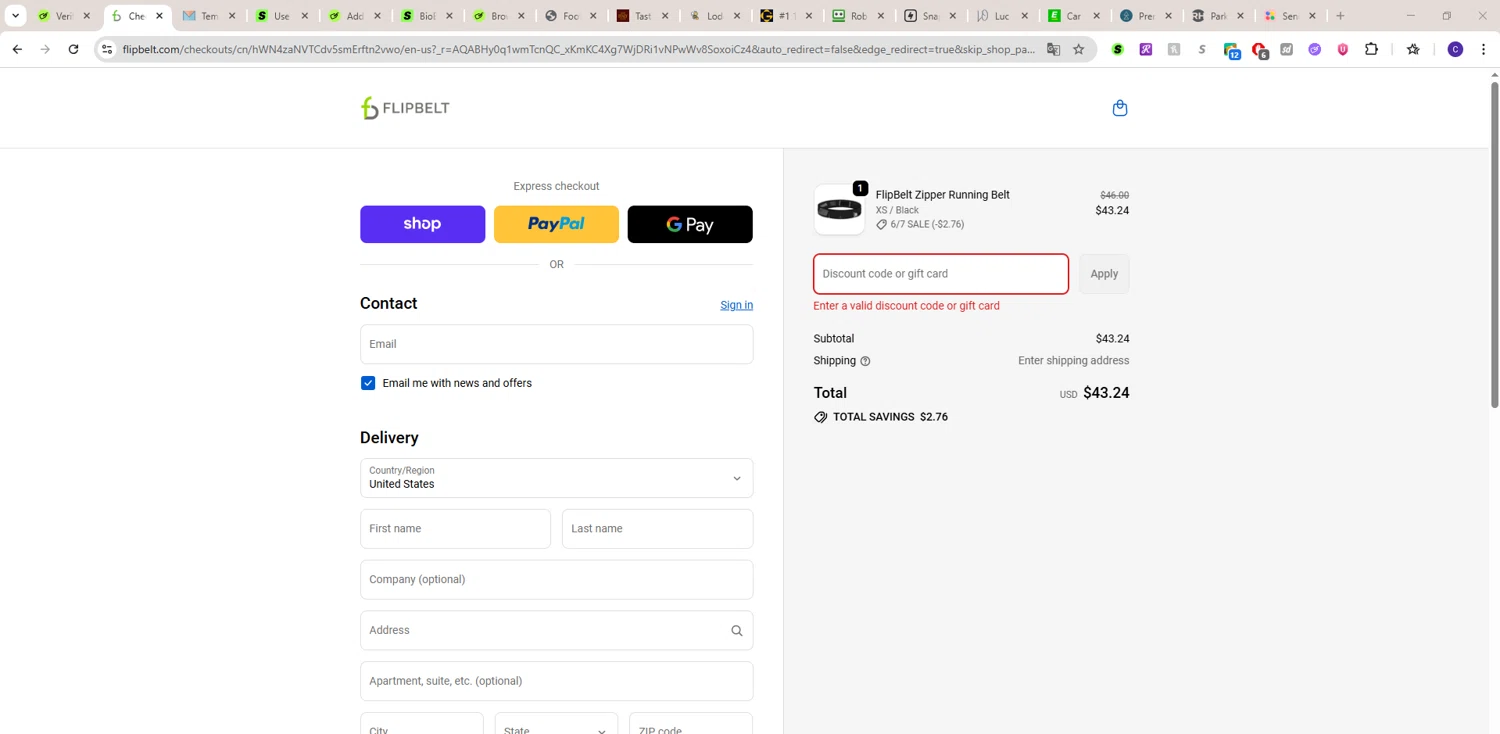Viewport: 1500px width, 734px height.
Task: Click the browser forward arrow
Action: pos(45,49)
